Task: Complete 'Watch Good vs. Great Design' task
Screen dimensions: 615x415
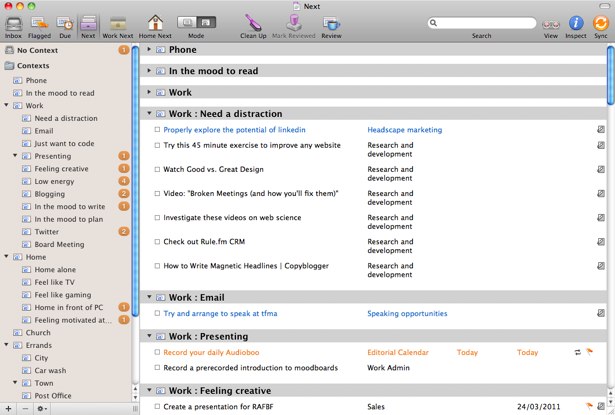Action: (x=157, y=169)
